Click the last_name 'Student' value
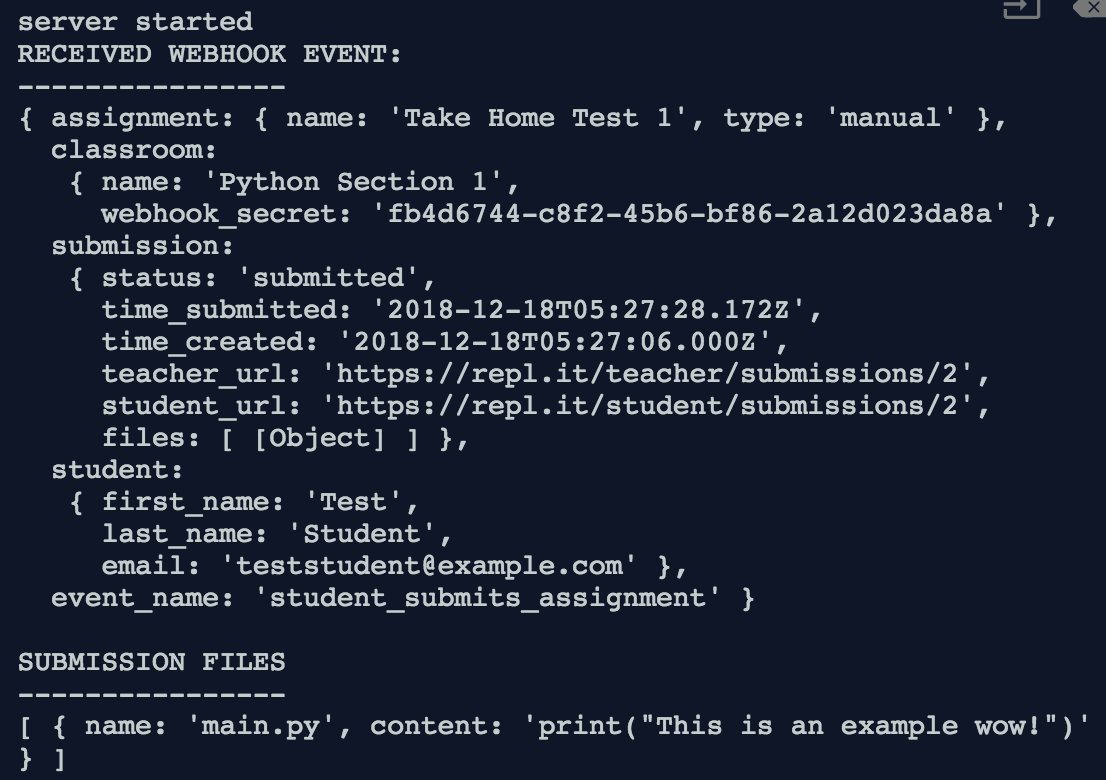The width and height of the screenshot is (1106, 780). click(x=362, y=534)
